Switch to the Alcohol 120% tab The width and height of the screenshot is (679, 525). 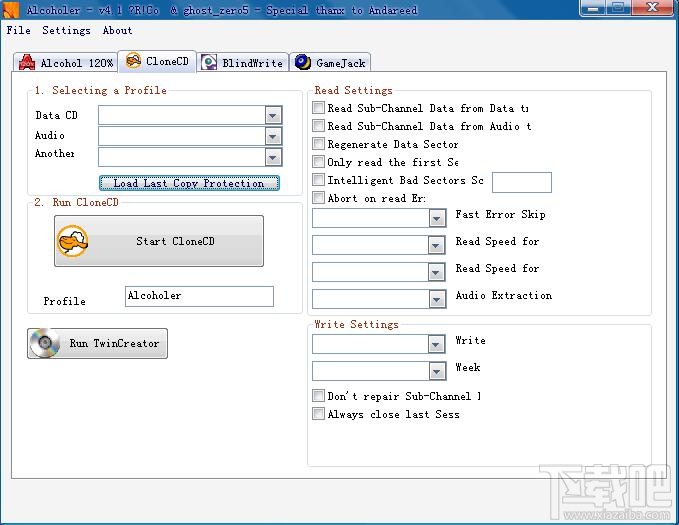[65, 62]
